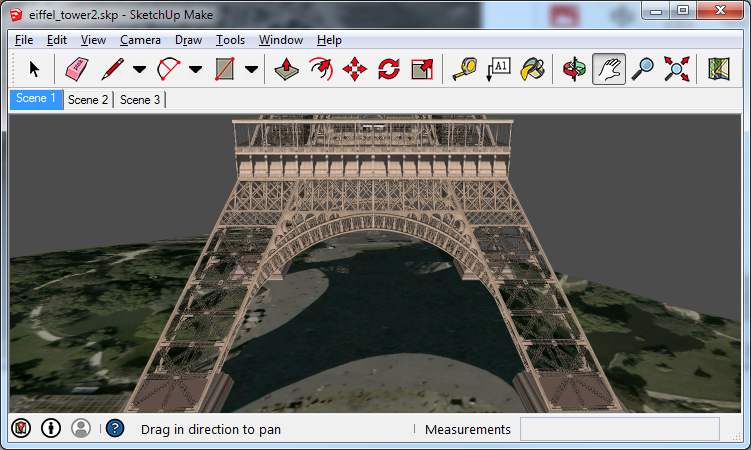Open the Add Location map icon

718,69
